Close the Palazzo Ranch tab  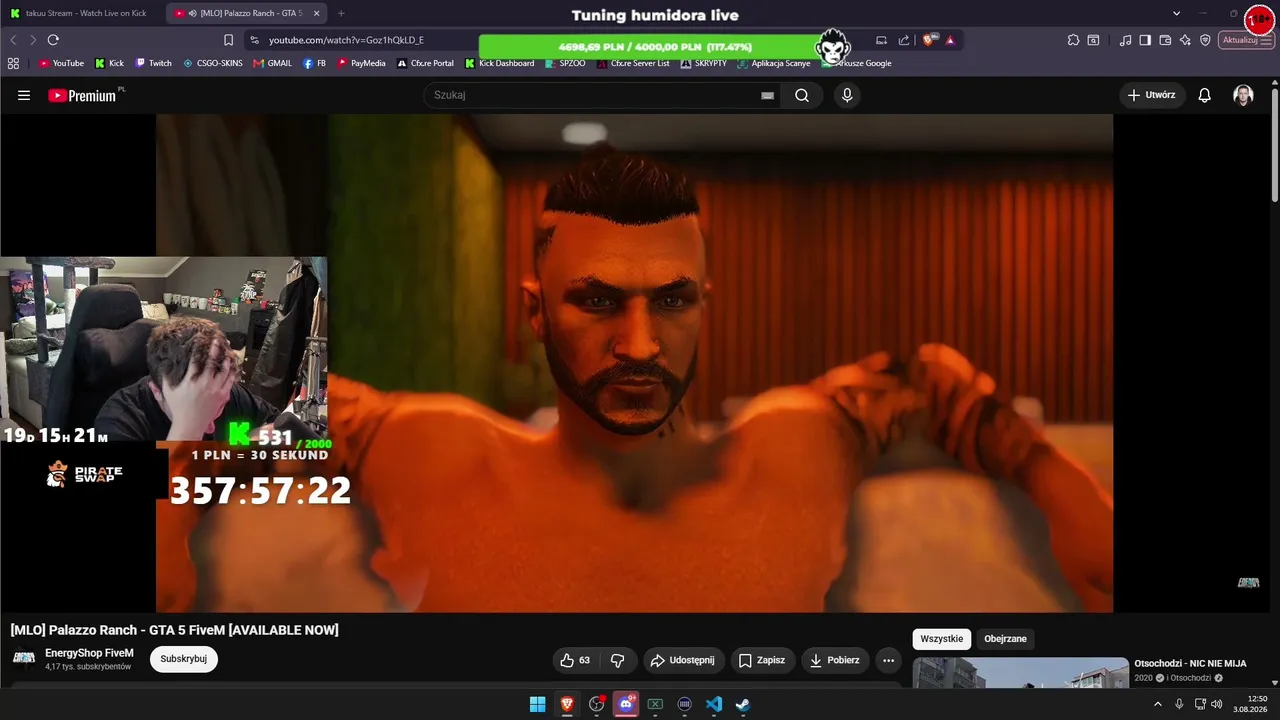point(316,13)
